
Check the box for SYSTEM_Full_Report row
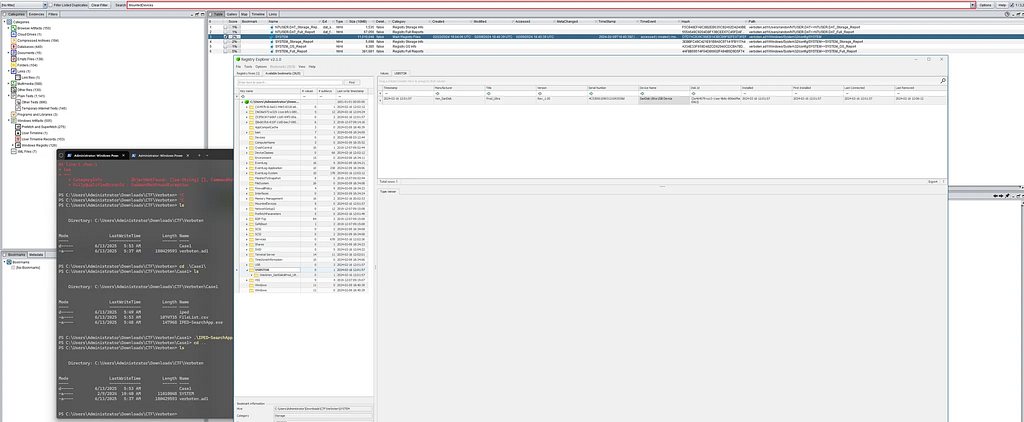[225, 51]
